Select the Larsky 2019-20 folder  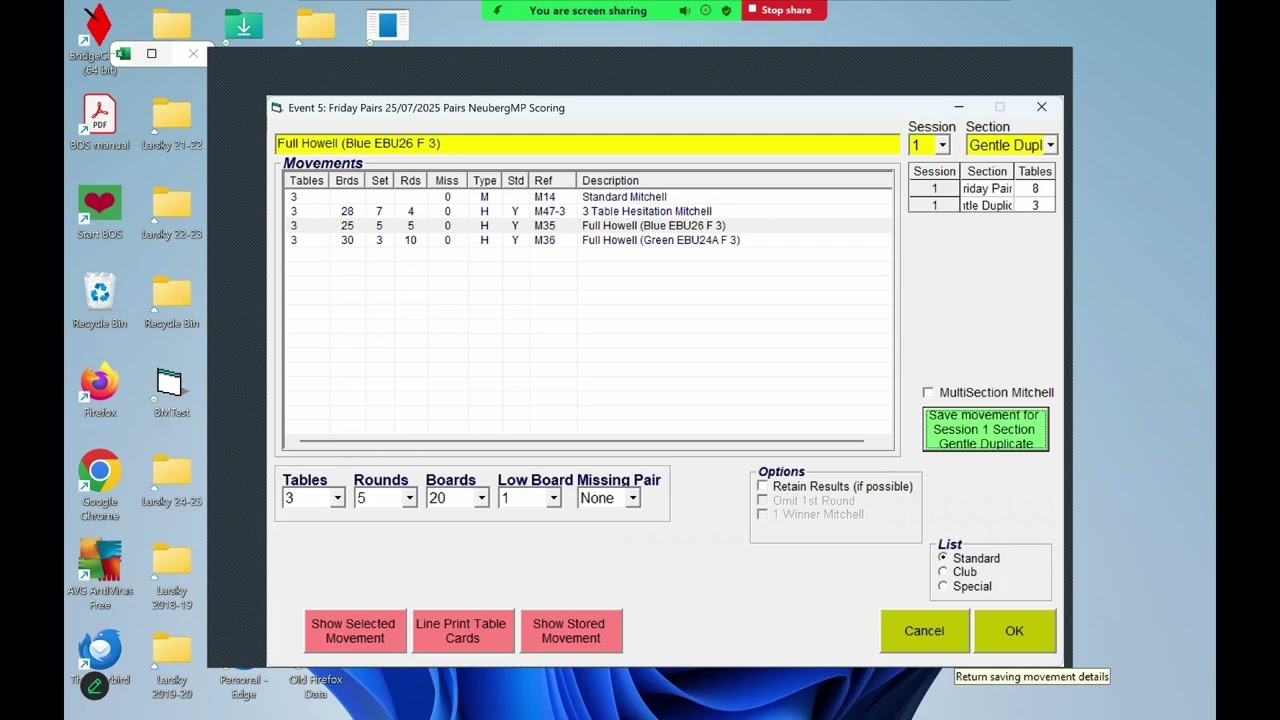click(172, 664)
